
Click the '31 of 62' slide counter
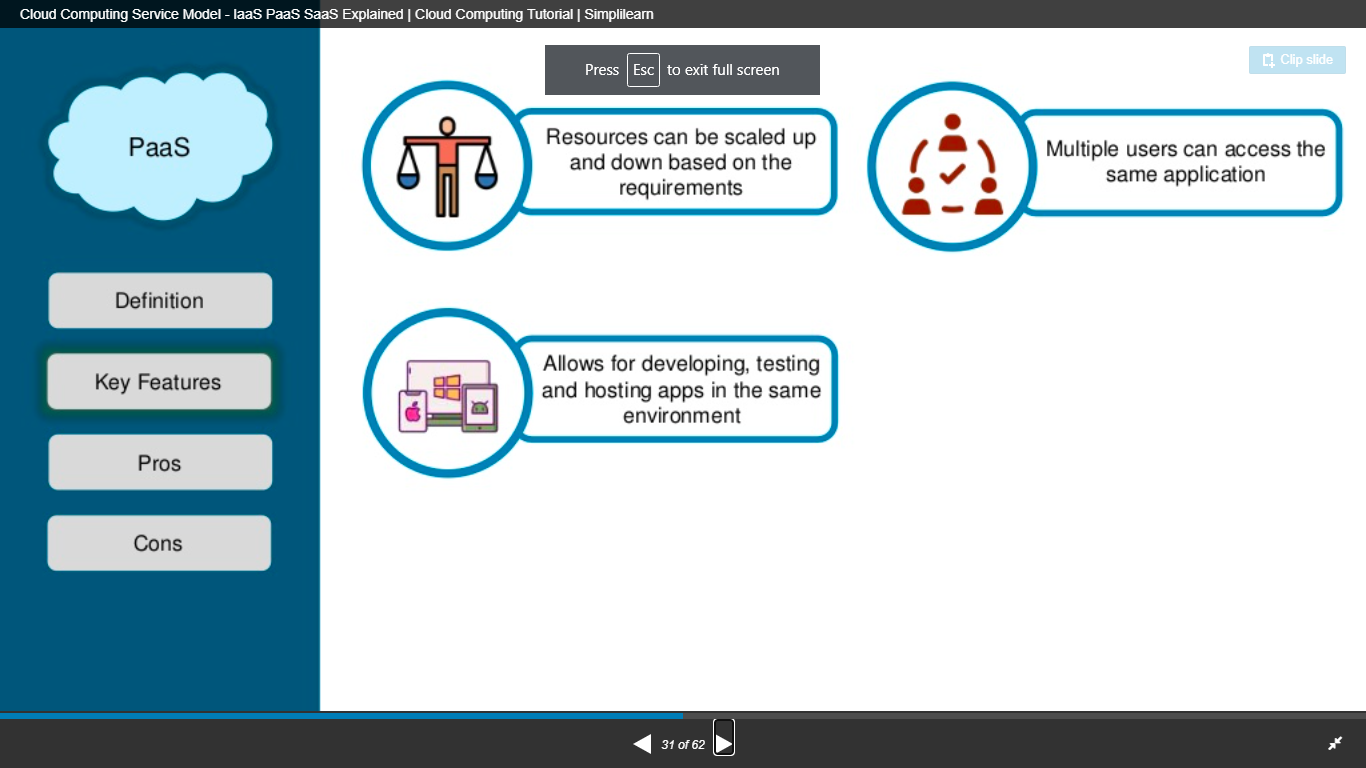683,745
